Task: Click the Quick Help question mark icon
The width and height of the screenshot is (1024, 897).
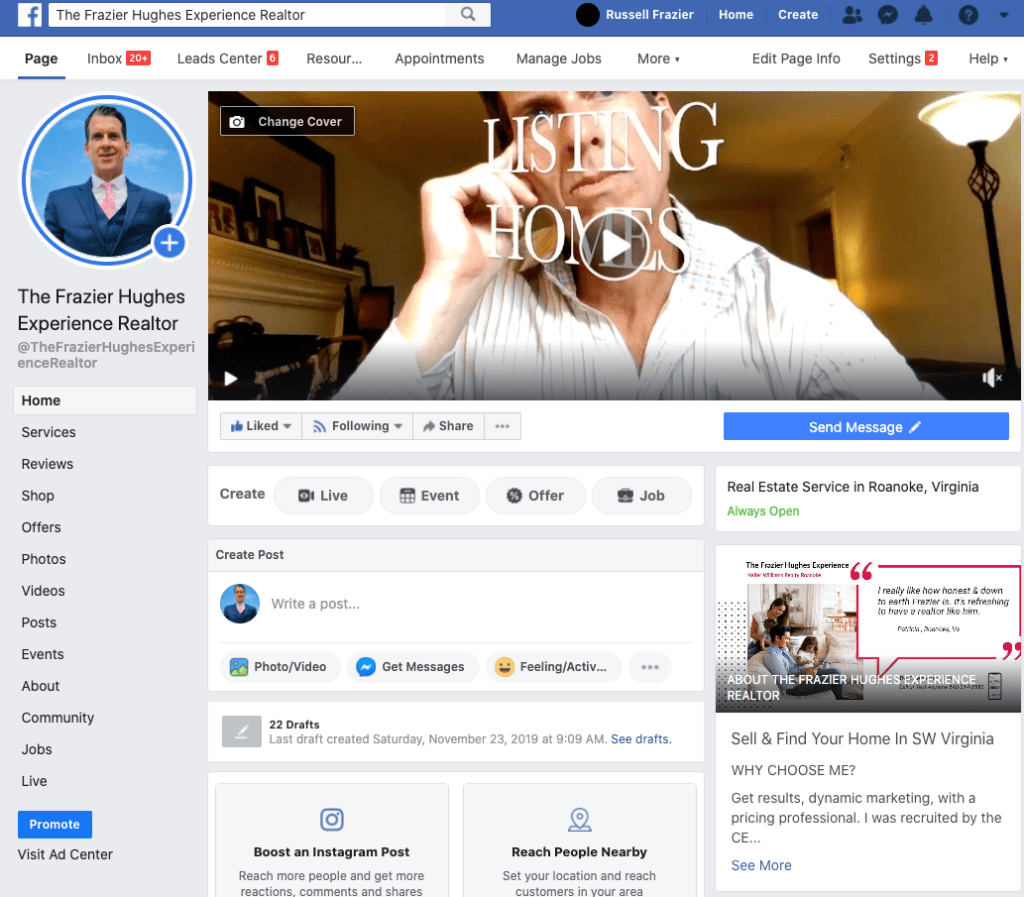Action: coord(967,15)
